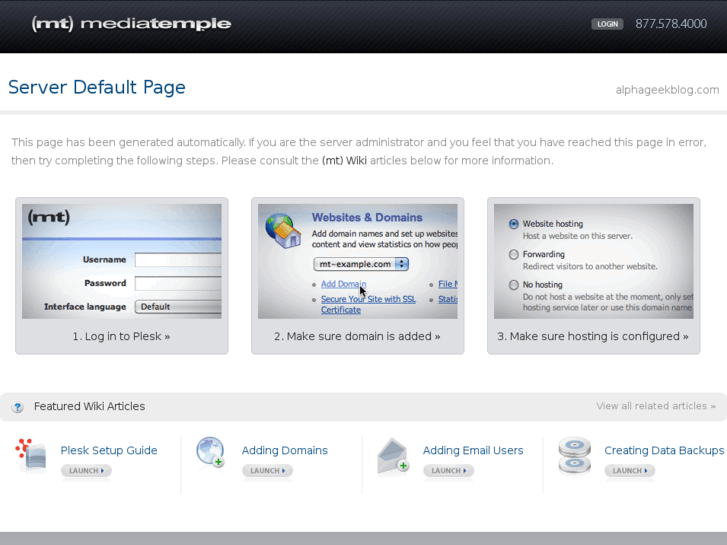Viewport: 727px width, 545px height.
Task: Click the (mt) mediatemple logo
Action: [131, 24]
